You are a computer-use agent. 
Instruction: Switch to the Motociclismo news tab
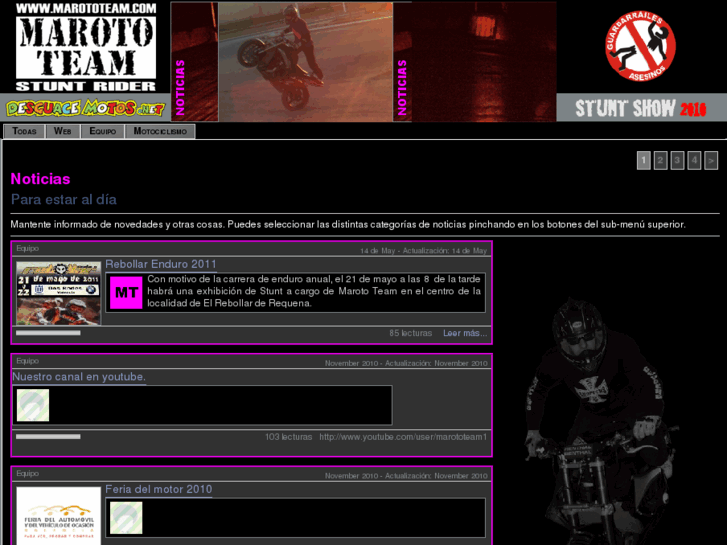[x=160, y=131]
